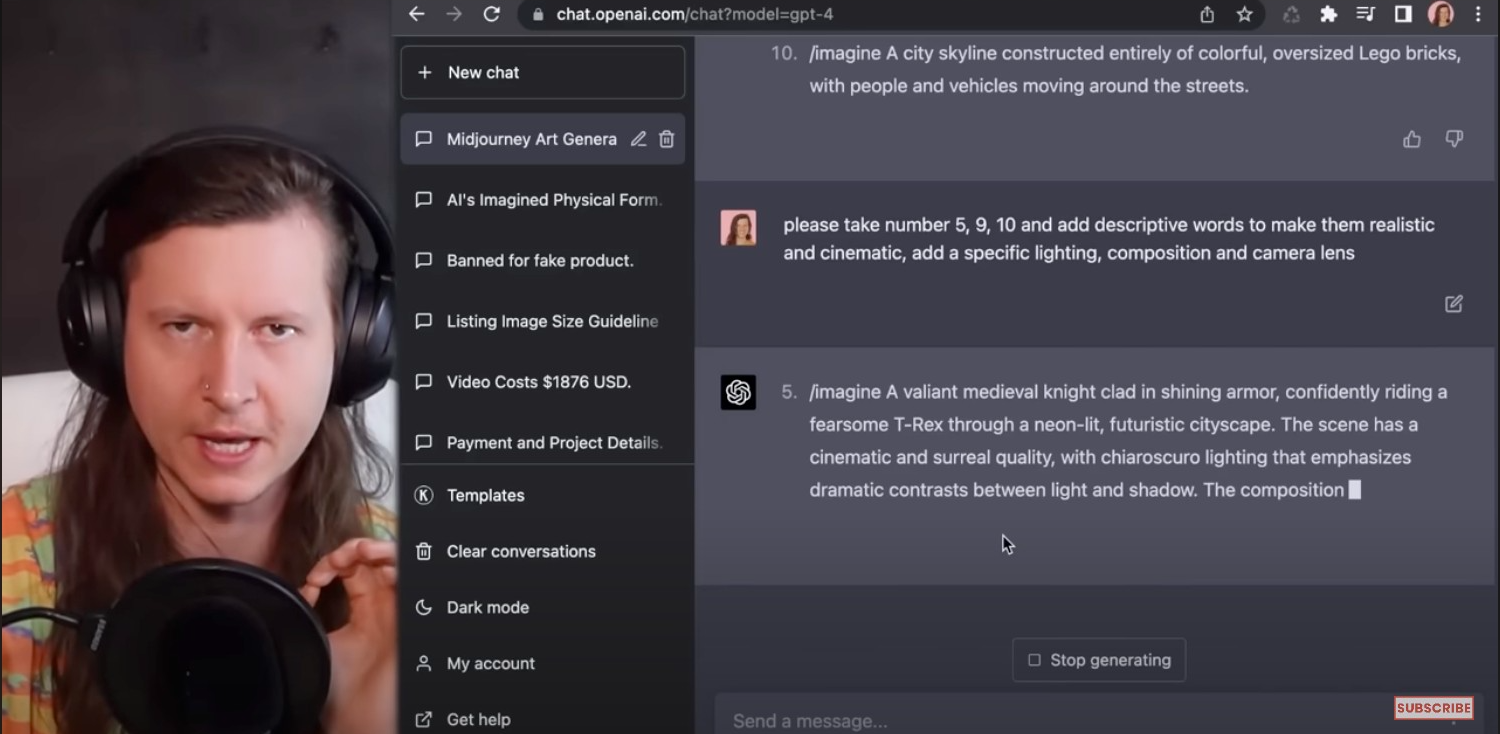The height and width of the screenshot is (734, 1500).
Task: Open My account in the sidebar
Action: [x=490, y=663]
